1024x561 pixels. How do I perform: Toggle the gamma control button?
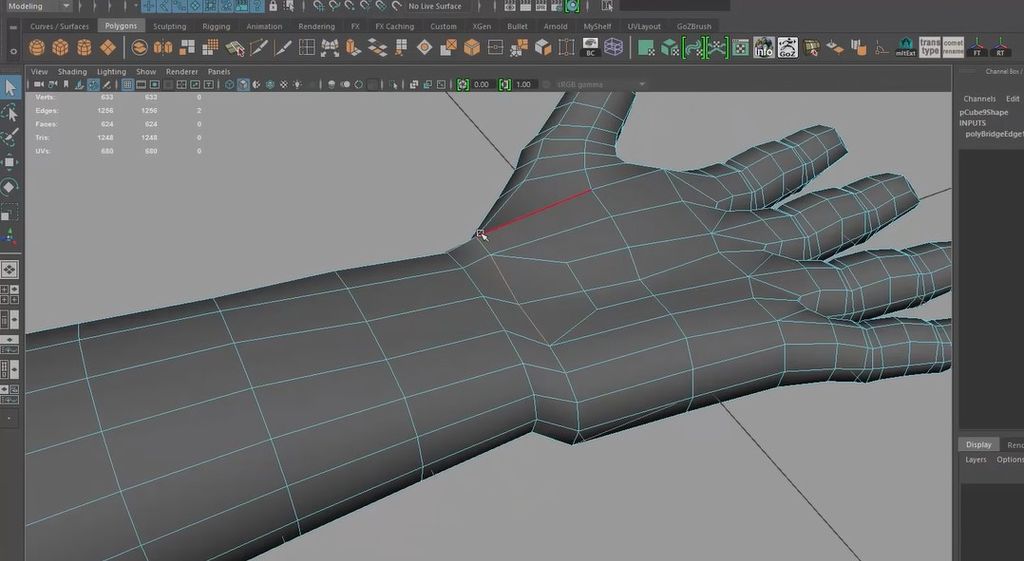505,84
